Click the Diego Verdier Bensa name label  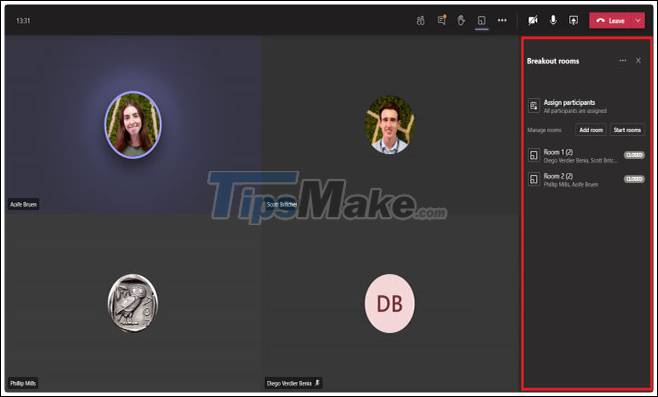click(x=289, y=383)
